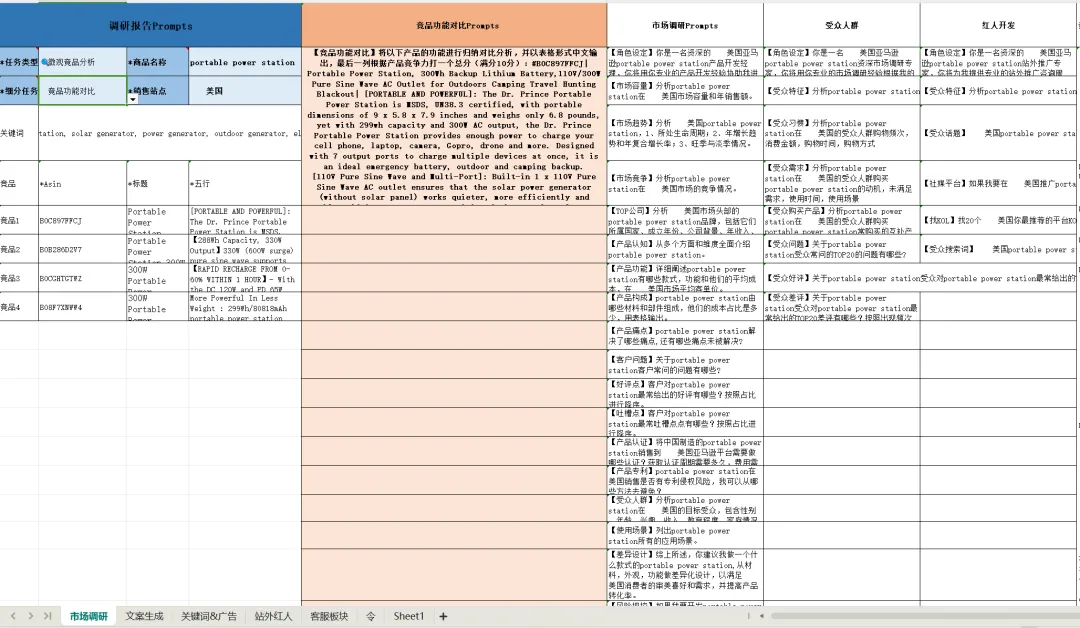Switch to the Sheet1 tab
This screenshot has height=628, width=1080.
tap(408, 616)
